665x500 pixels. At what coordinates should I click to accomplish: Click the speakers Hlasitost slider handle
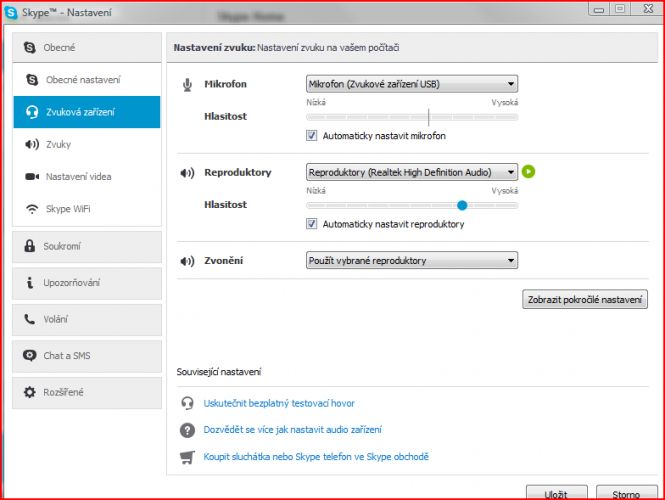[462, 205]
